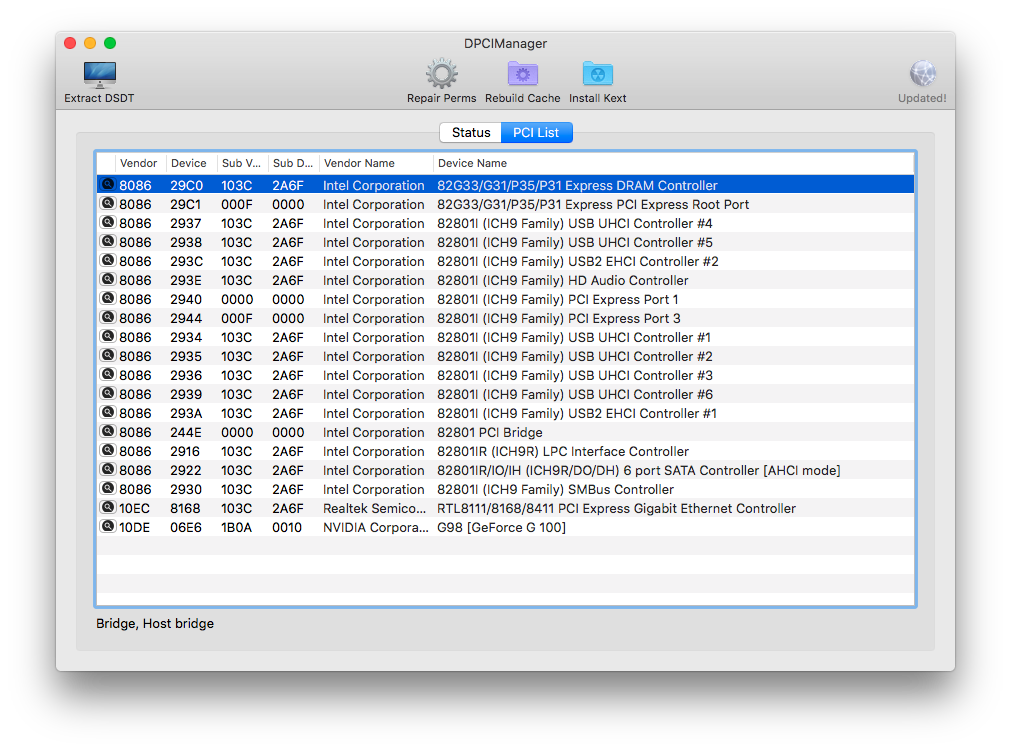Screen dimensions: 1011x751
Task: Click the device ID 293E cell
Action: (186, 280)
